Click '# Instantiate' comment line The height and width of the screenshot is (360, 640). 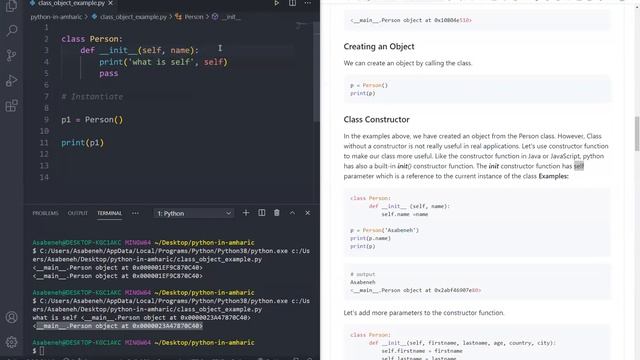[92, 97]
